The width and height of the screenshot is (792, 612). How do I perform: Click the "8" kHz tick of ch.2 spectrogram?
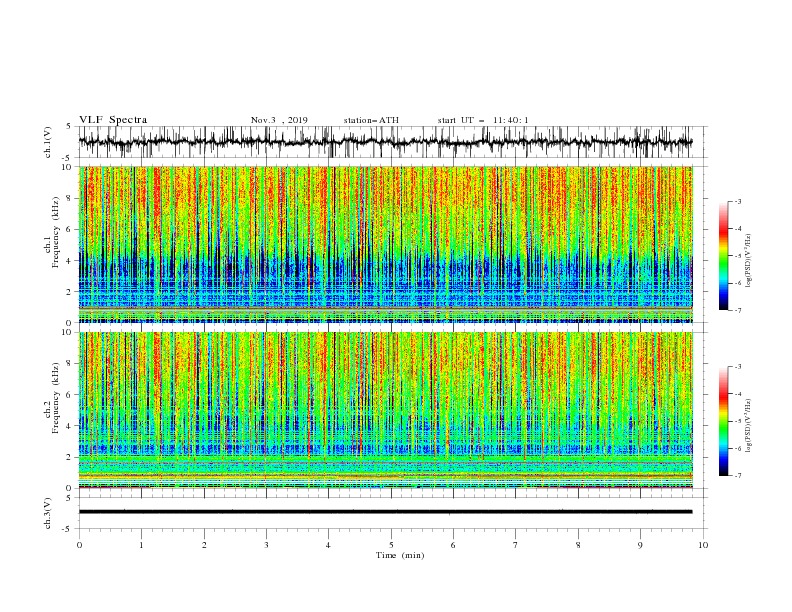(x=70, y=364)
